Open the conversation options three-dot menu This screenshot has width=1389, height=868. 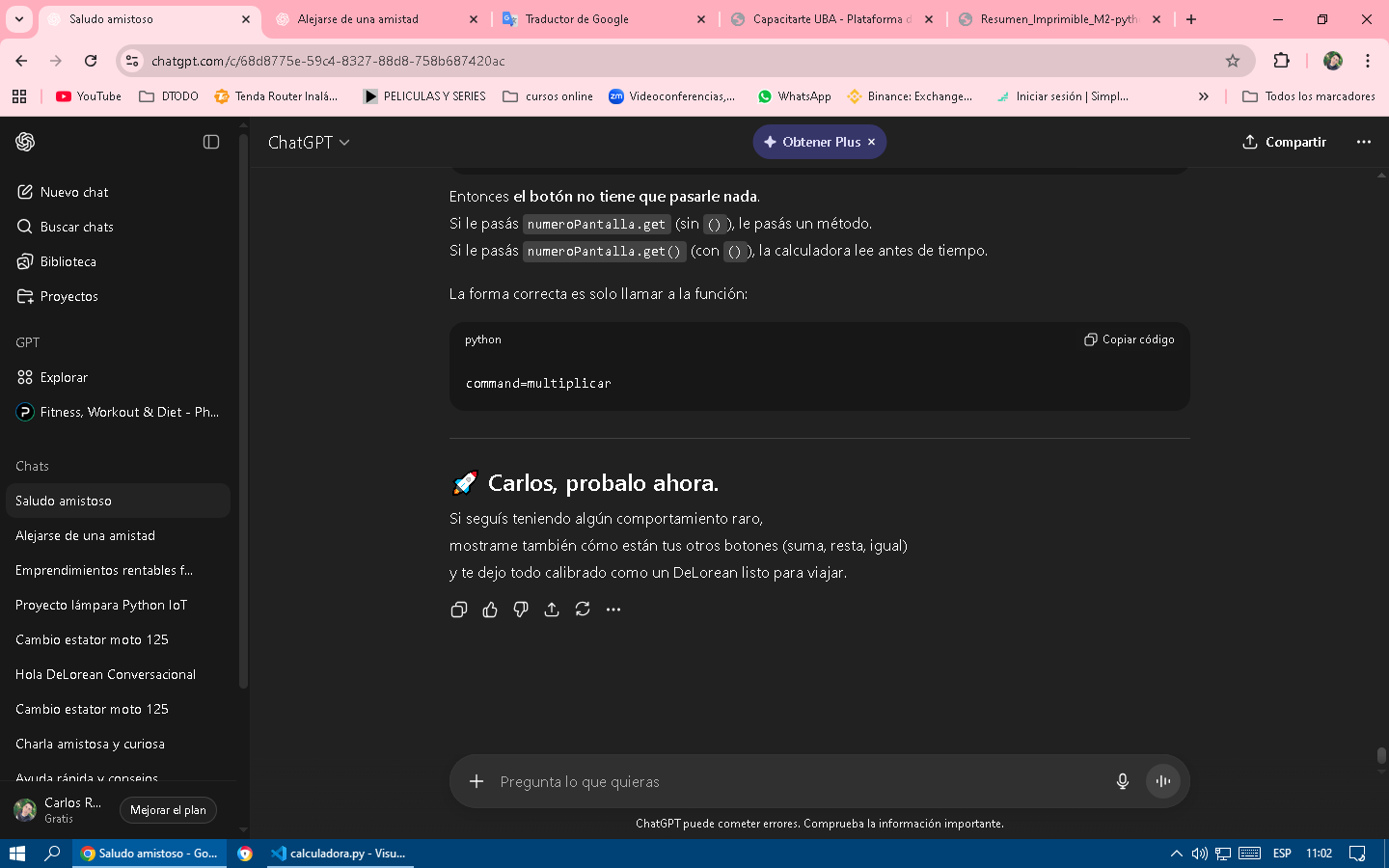pyautogui.click(x=1363, y=142)
